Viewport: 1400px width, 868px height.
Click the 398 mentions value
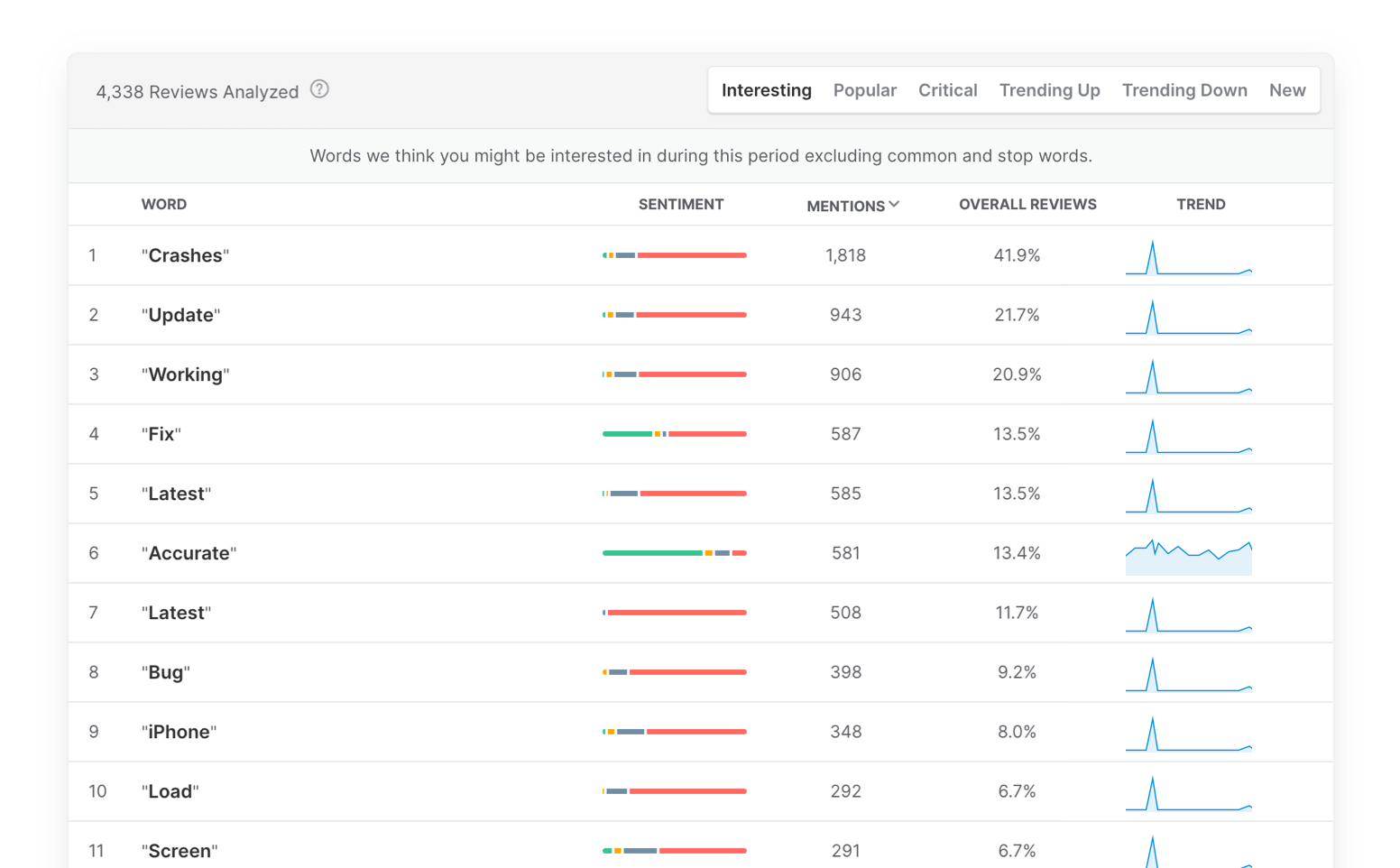845,672
